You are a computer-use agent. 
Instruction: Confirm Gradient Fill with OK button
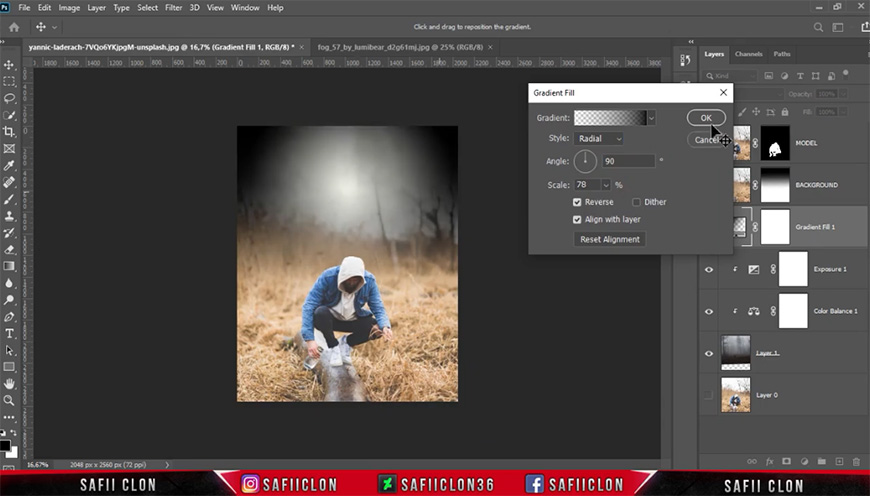(706, 118)
